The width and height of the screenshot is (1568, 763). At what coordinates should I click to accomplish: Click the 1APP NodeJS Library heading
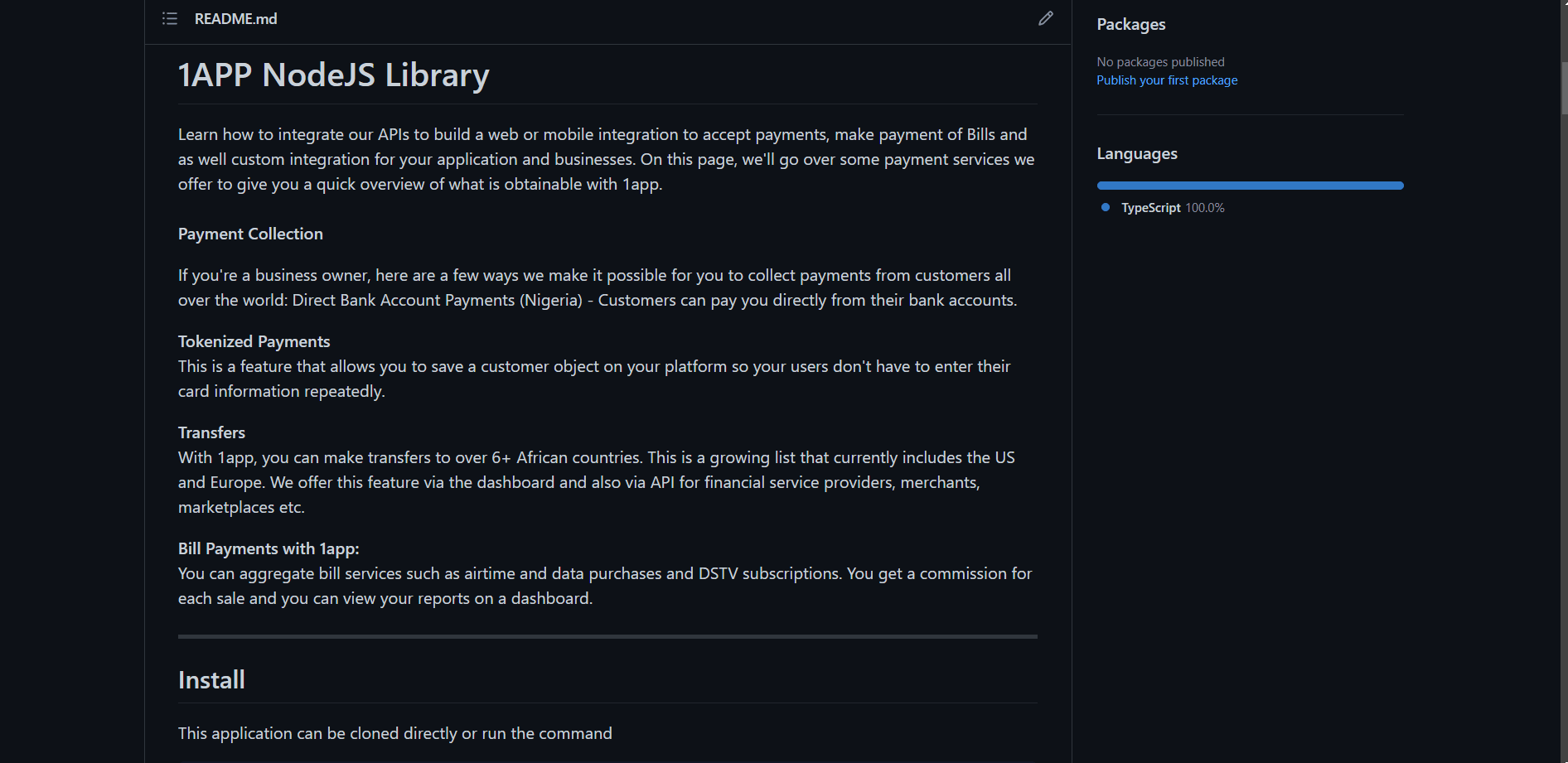(x=334, y=75)
